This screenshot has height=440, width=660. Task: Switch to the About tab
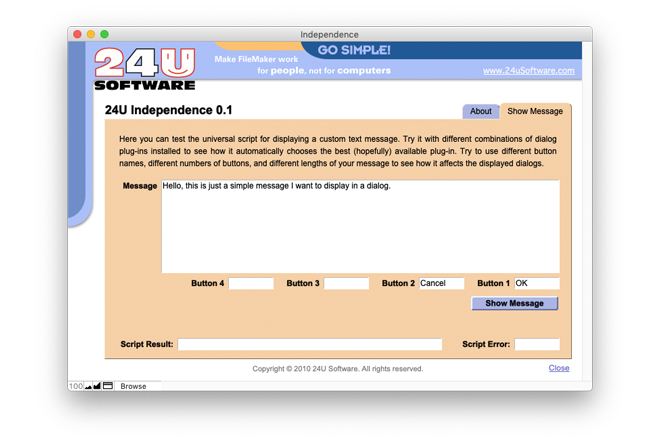[480, 111]
